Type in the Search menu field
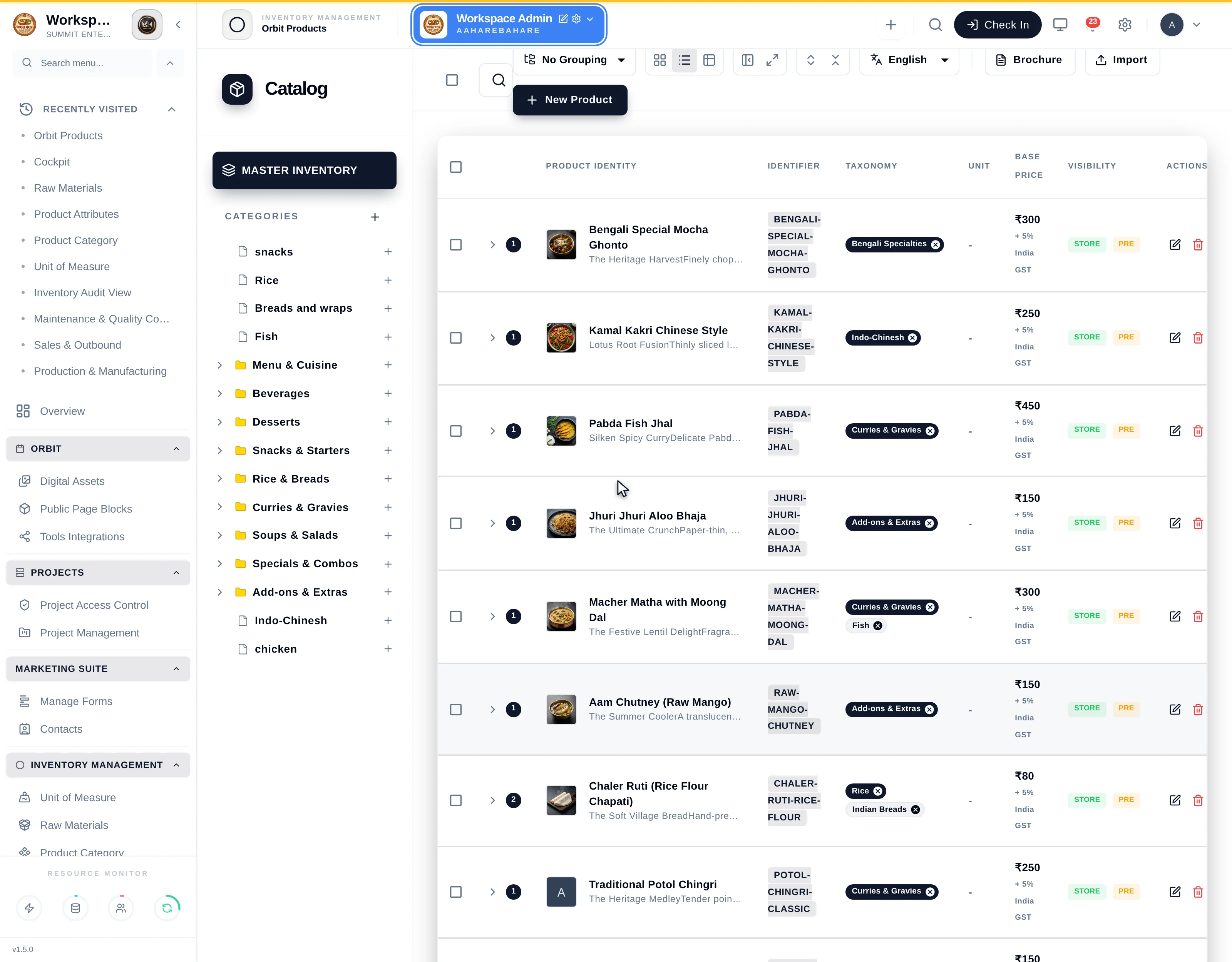The image size is (1232, 962). 83,63
